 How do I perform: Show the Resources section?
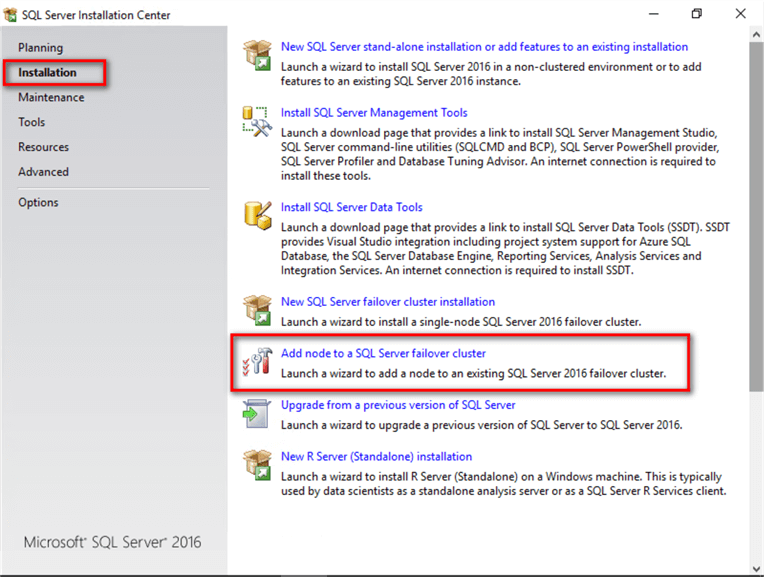(x=43, y=147)
